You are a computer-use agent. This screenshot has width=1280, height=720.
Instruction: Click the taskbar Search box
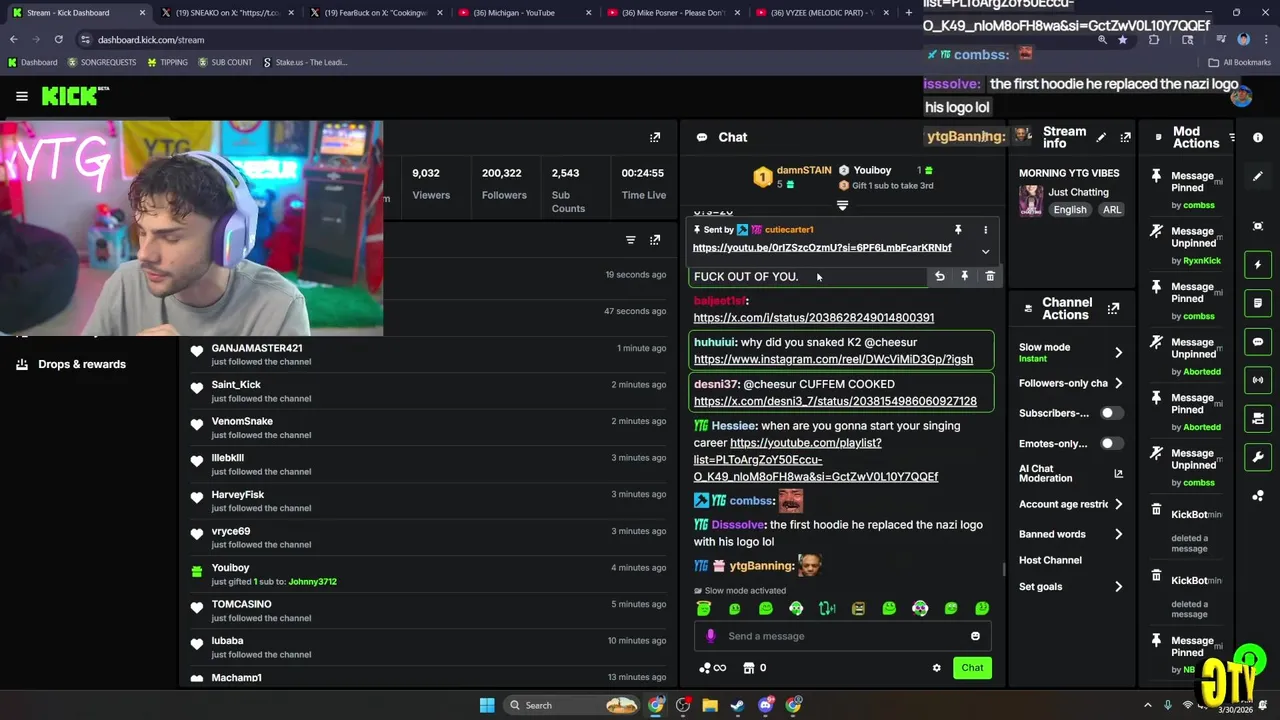click(571, 705)
